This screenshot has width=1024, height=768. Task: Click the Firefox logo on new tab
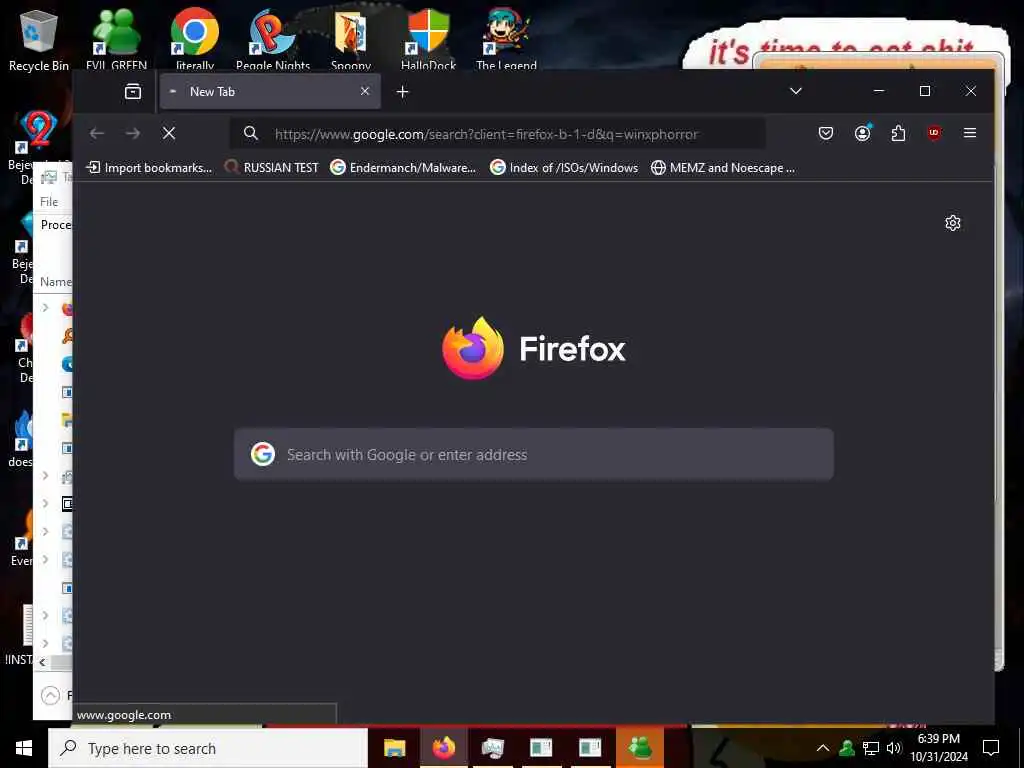click(473, 348)
